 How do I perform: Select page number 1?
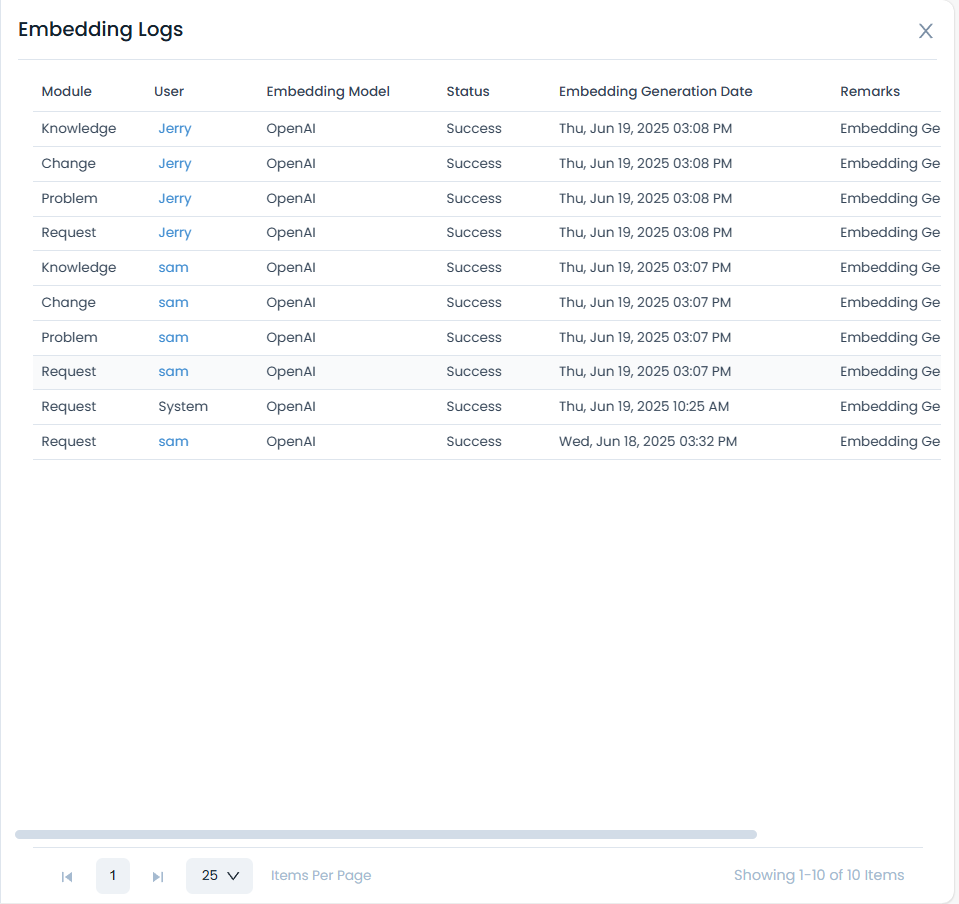(113, 876)
